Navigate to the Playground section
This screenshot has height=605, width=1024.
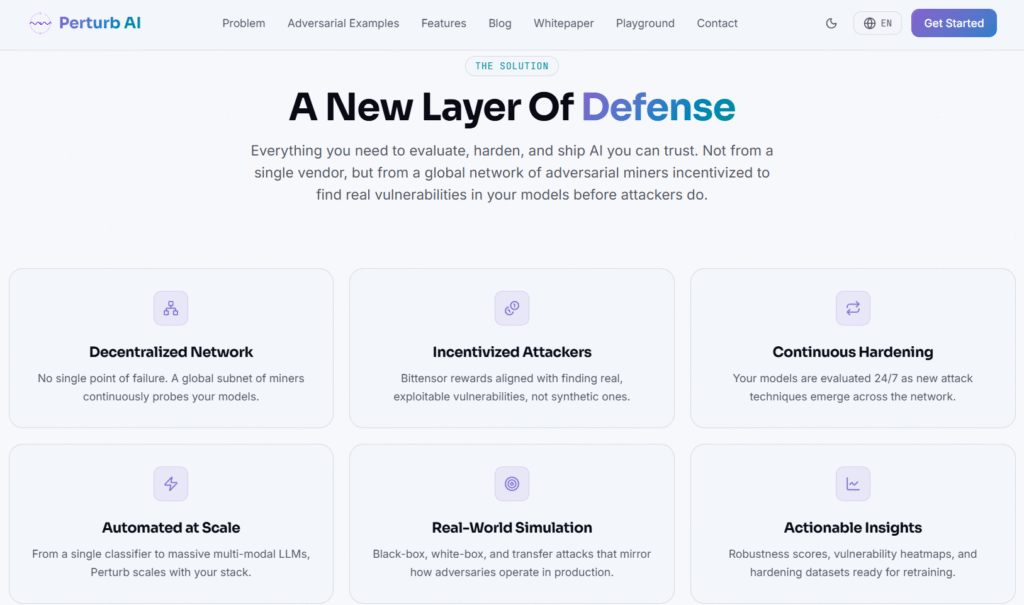645,24
